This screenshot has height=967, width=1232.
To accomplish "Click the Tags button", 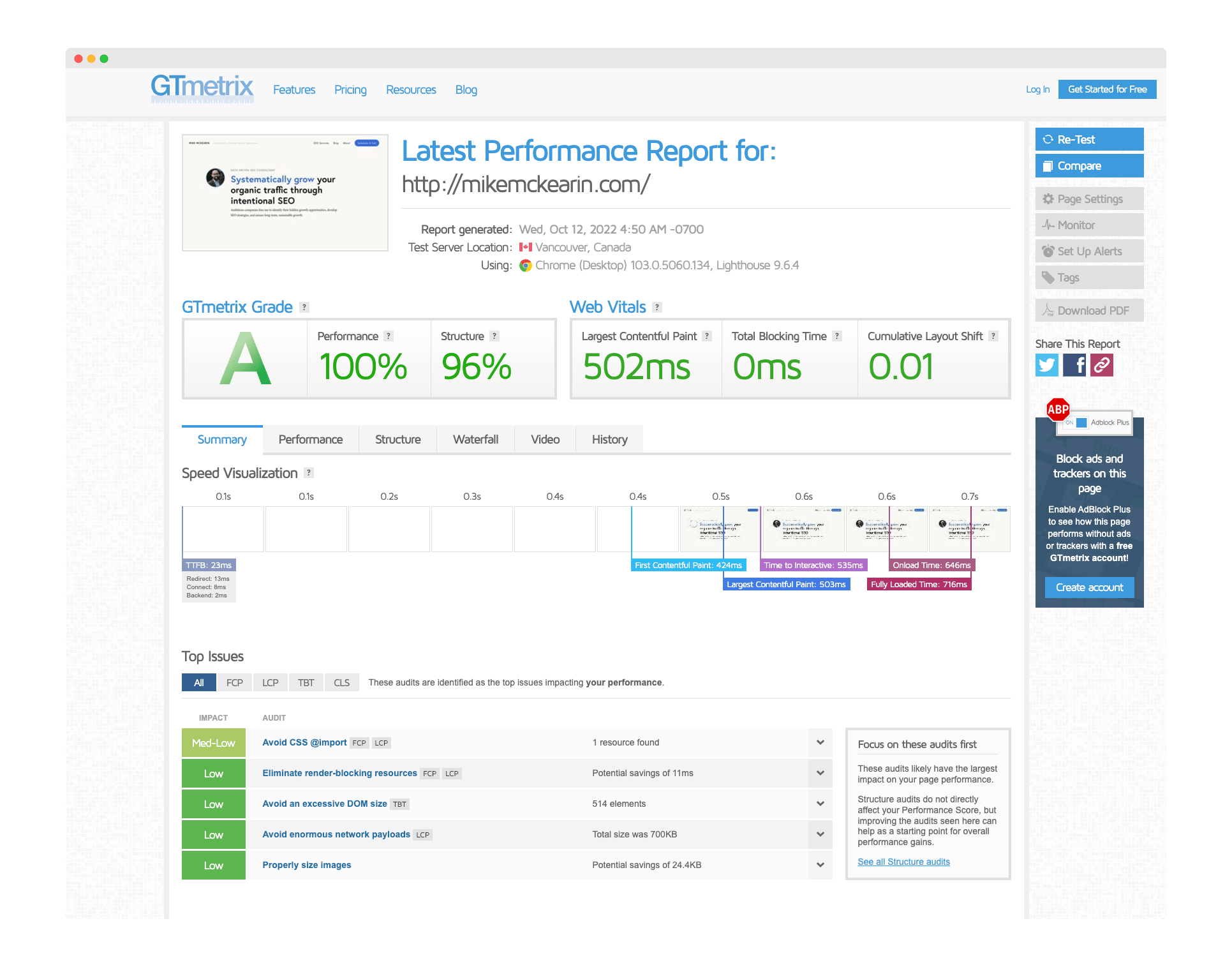I will (1089, 277).
